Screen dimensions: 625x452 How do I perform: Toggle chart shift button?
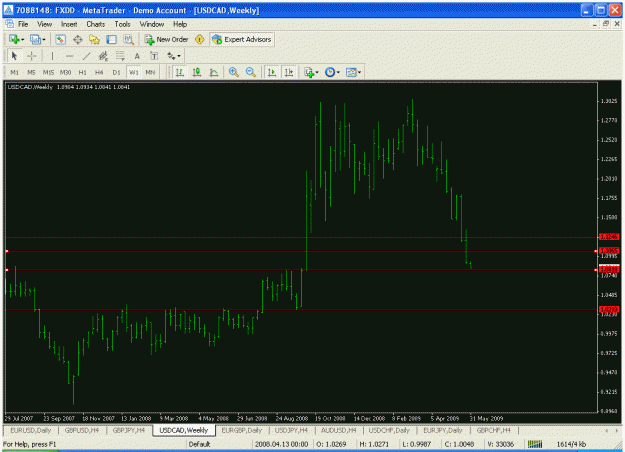pyautogui.click(x=289, y=72)
